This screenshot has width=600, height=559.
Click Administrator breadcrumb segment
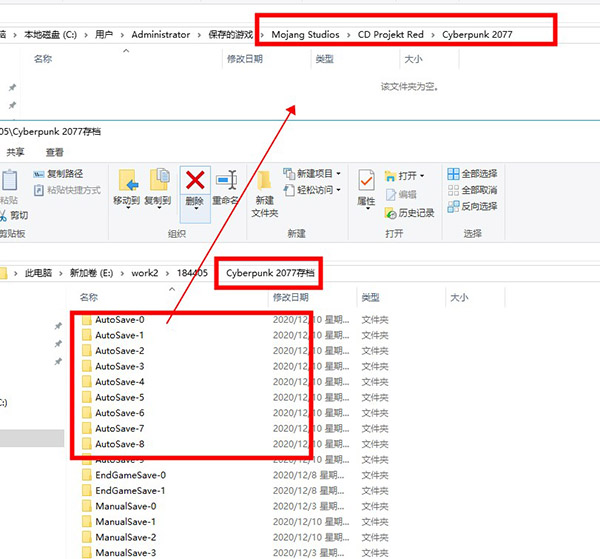[161, 35]
